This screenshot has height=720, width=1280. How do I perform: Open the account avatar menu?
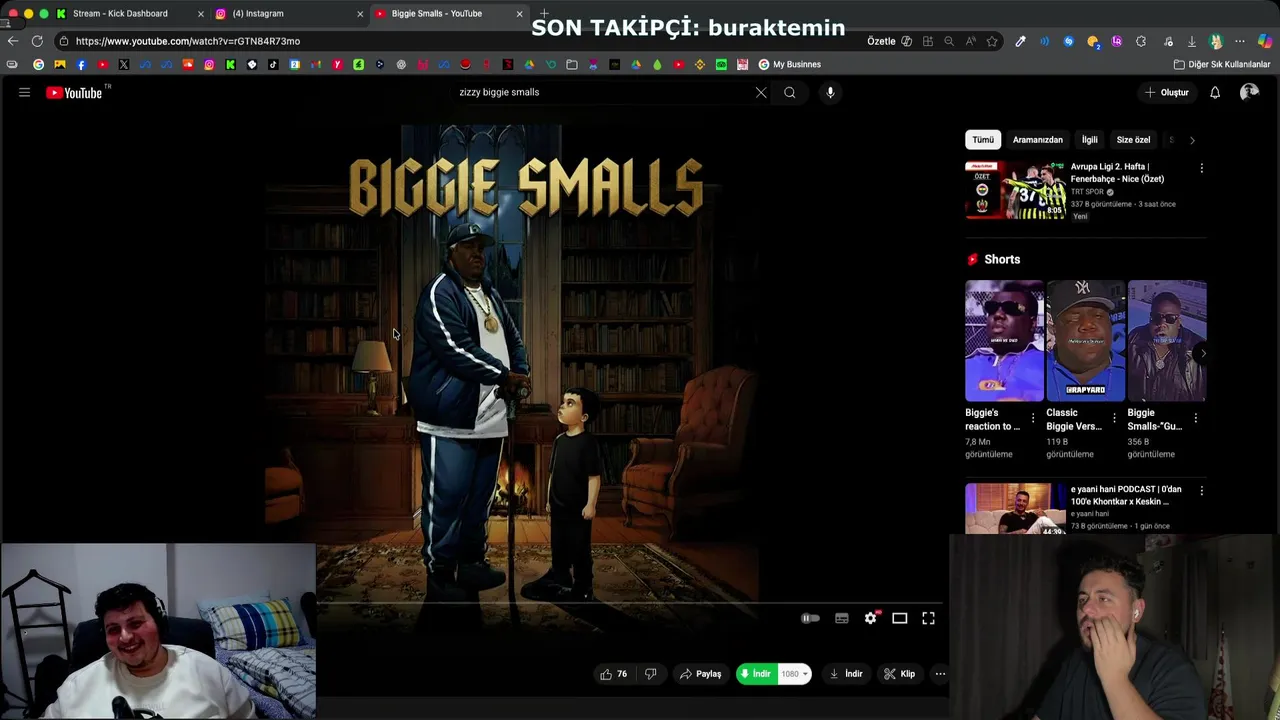pos(1249,92)
